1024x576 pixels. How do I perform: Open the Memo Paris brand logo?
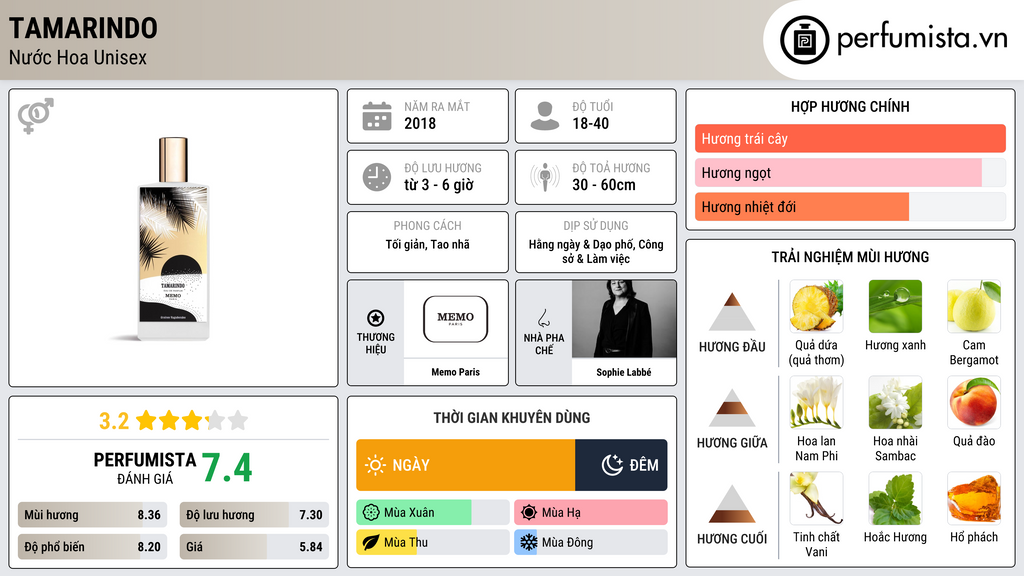coord(455,319)
